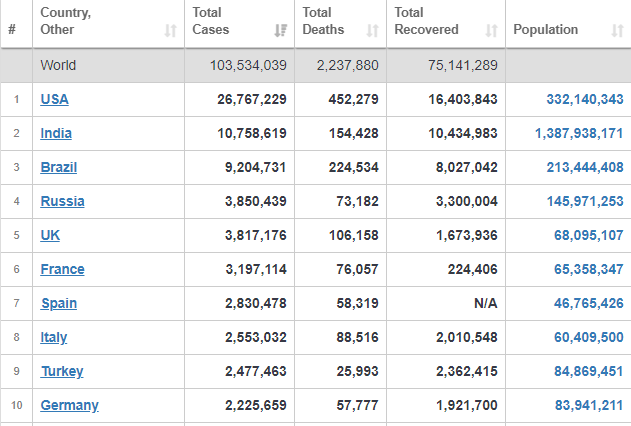Open the UK country link
Screen dimensions: 631x426
click(x=50, y=235)
